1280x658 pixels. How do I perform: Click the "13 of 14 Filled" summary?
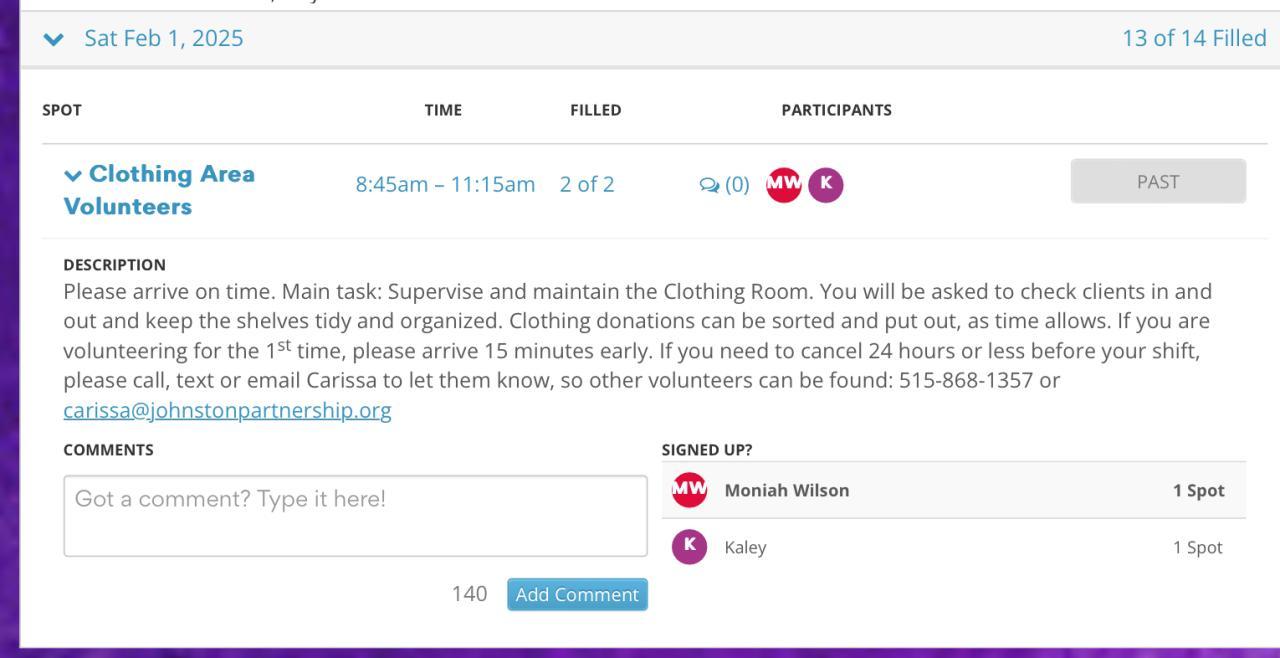[1194, 39]
